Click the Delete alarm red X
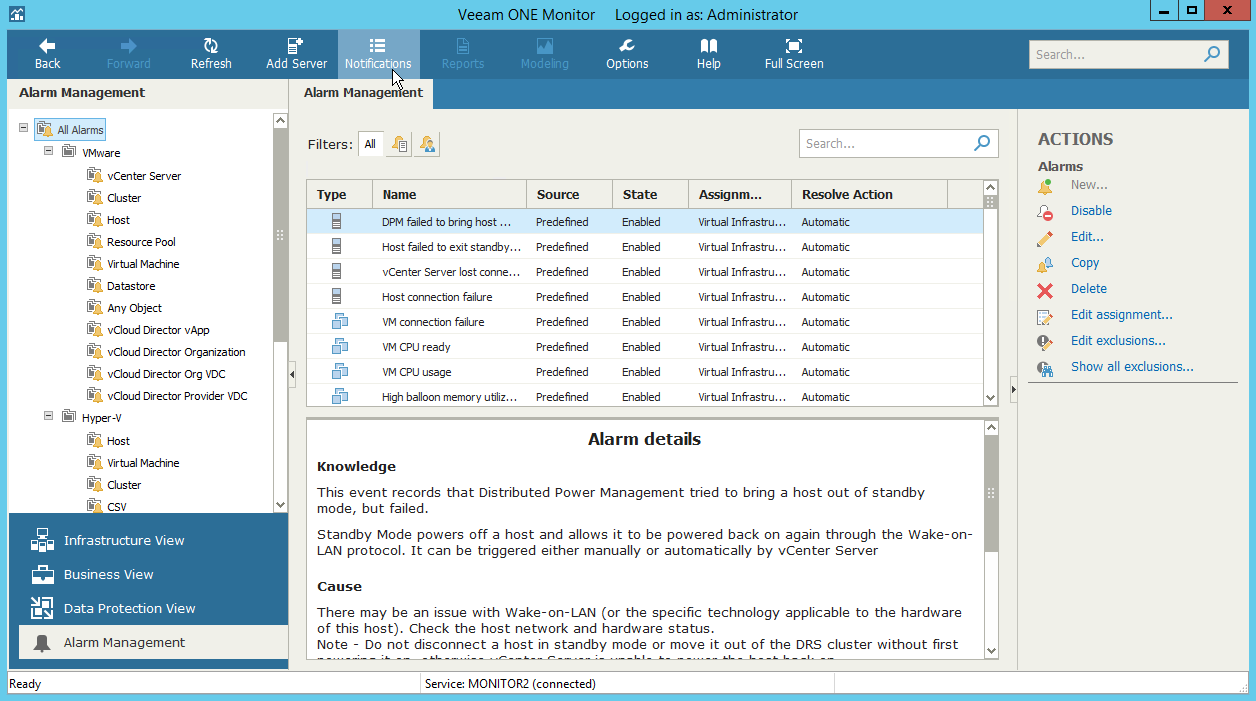1256x701 pixels. point(1045,290)
